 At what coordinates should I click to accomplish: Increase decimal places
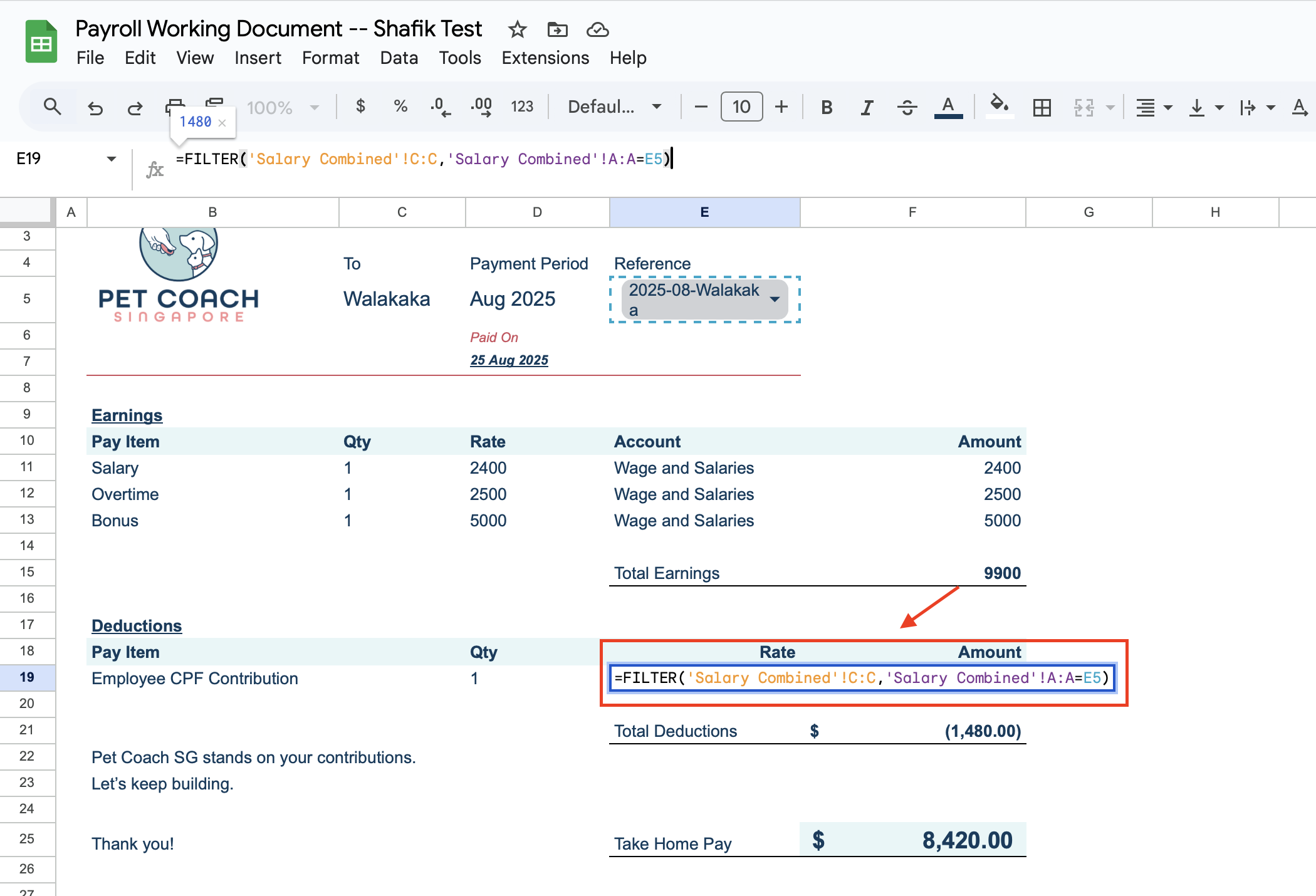pos(481,107)
